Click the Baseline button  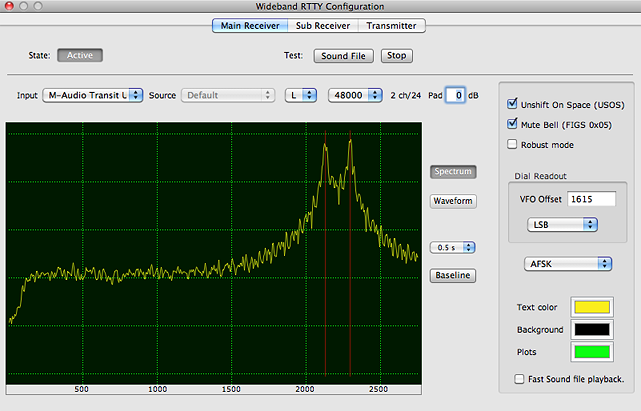453,275
